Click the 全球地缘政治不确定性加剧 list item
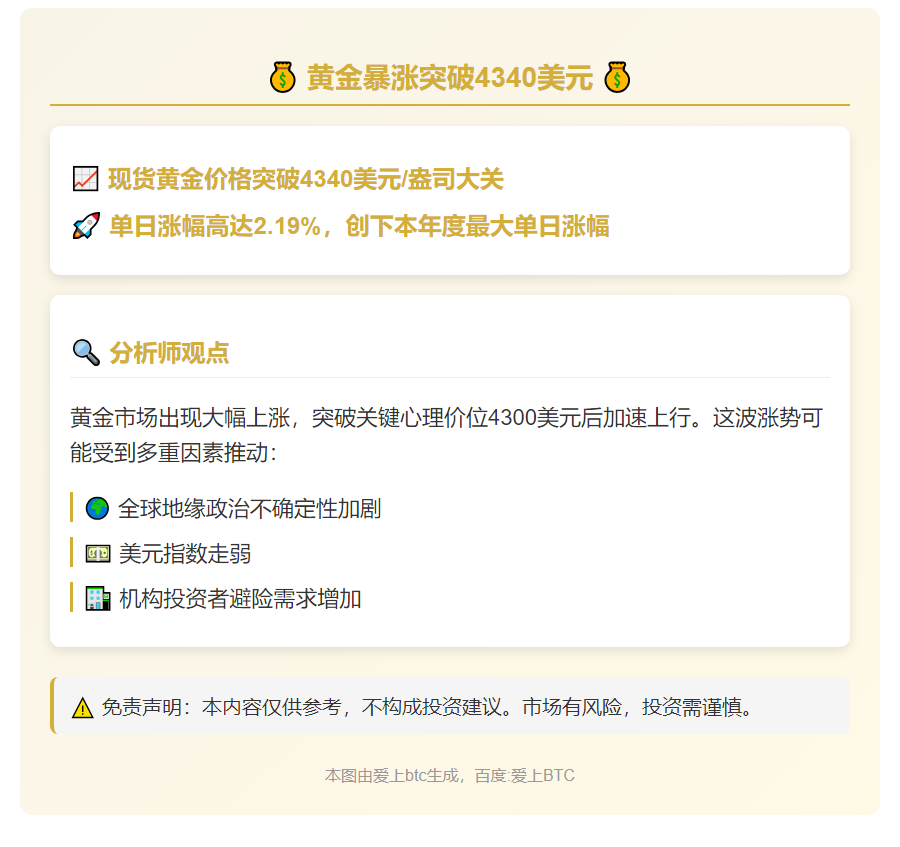 (249, 508)
